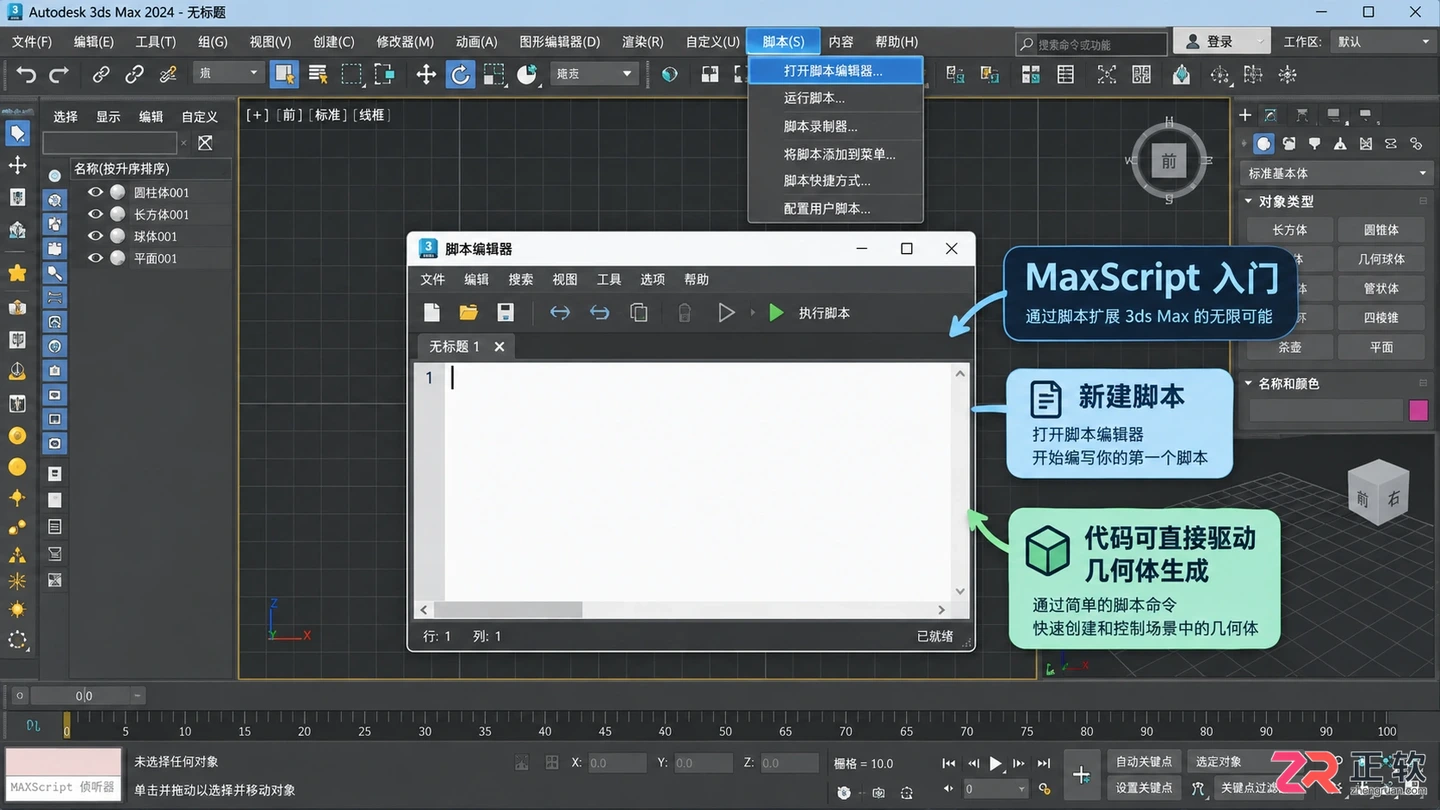The image size is (1440, 810).
Task: Create a 圆锥体 cone primitive
Action: [x=1381, y=229]
